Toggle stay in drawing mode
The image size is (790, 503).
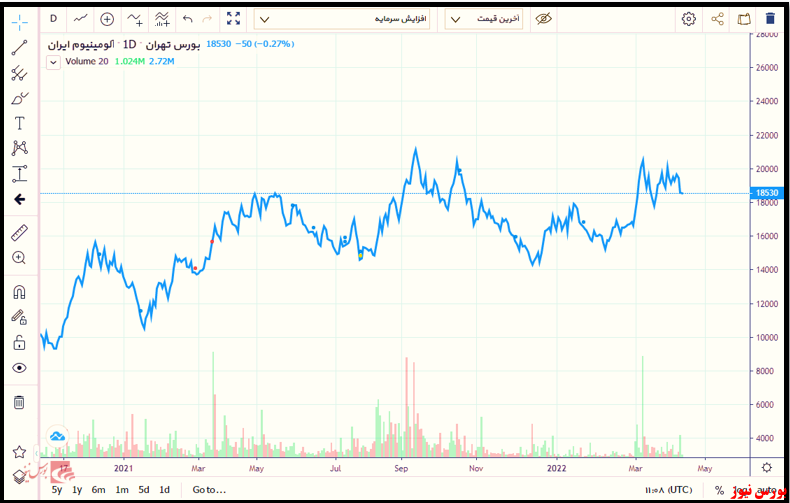(19, 317)
